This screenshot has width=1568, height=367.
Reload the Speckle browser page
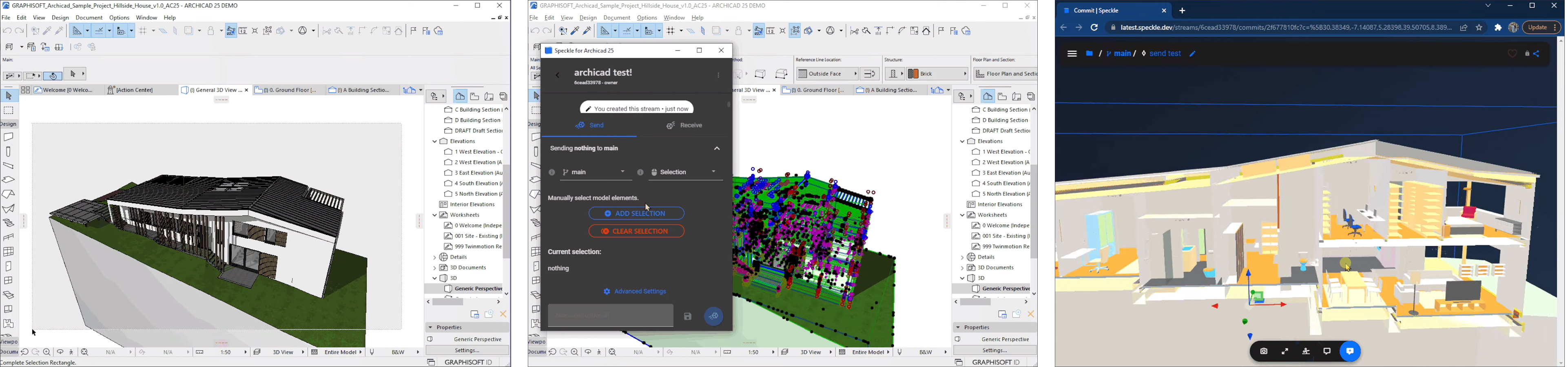pyautogui.click(x=1094, y=27)
